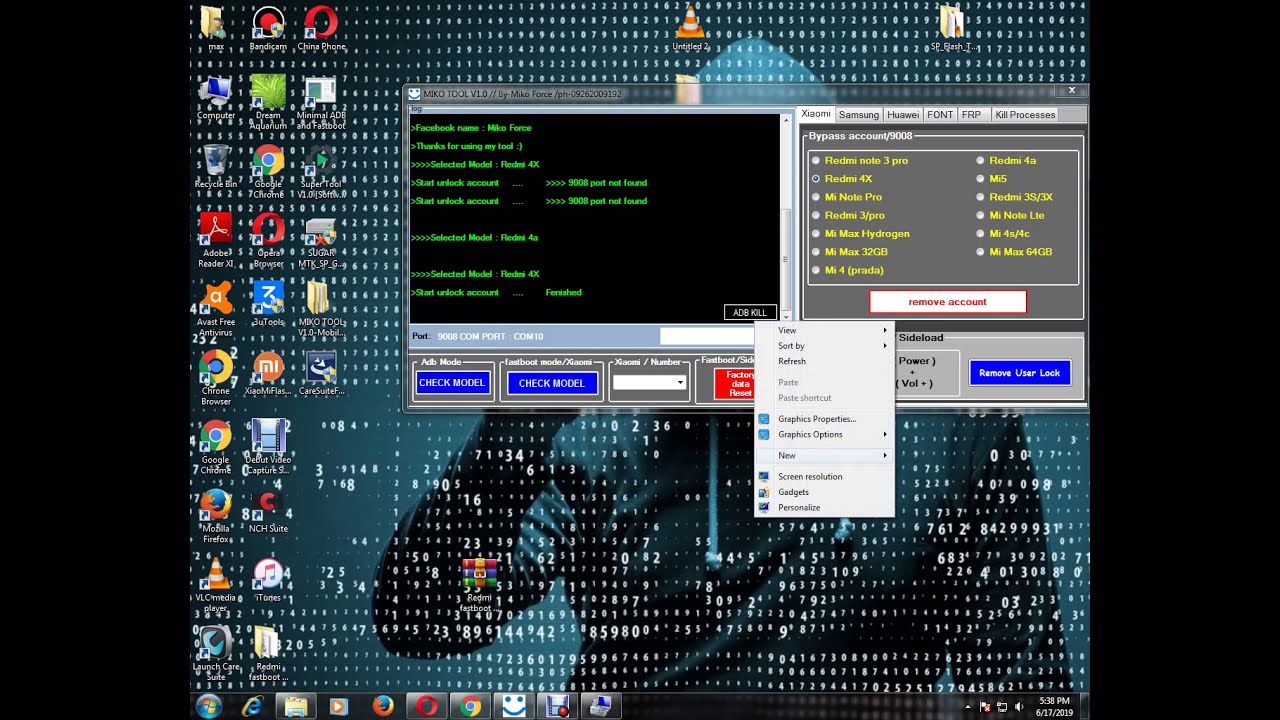Launch Opera Browser desktop shortcut
The width and height of the screenshot is (1280, 720).
click(x=268, y=240)
